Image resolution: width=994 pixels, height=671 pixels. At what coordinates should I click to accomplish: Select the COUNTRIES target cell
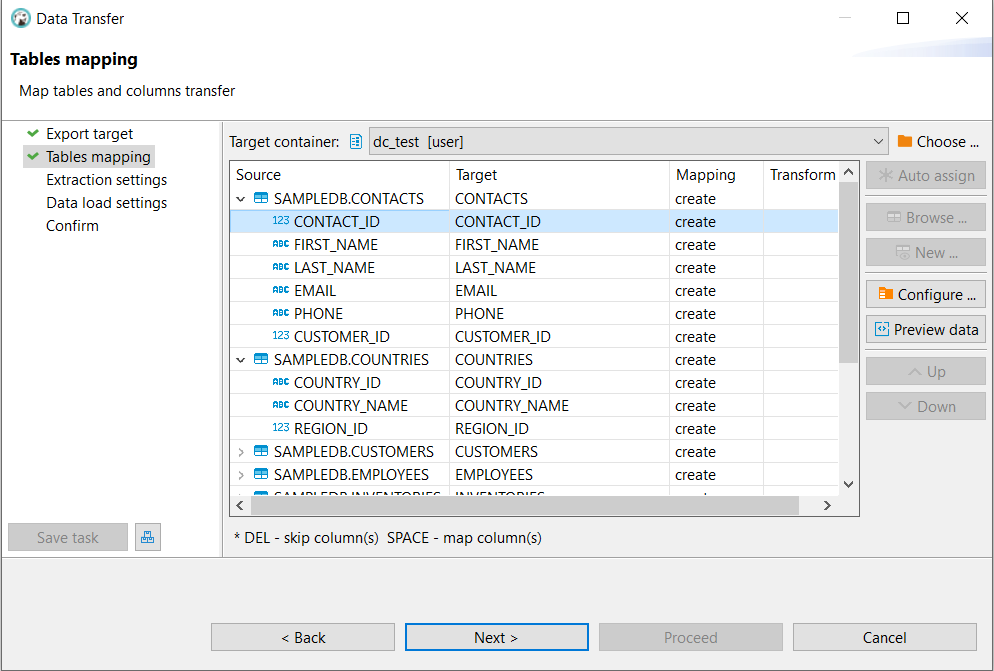[559, 360]
